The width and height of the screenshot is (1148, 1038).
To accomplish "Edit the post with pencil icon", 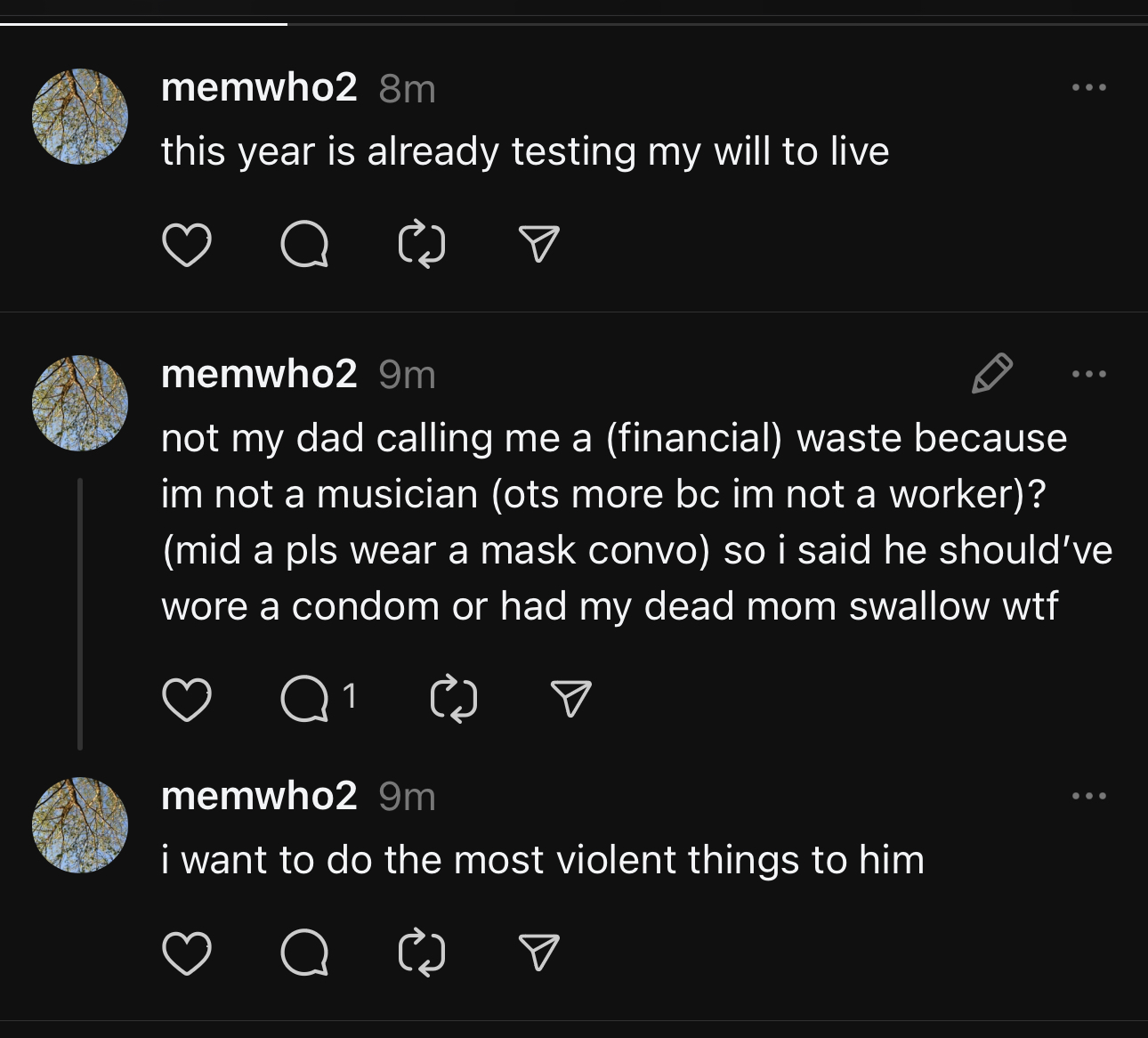I will (x=992, y=373).
